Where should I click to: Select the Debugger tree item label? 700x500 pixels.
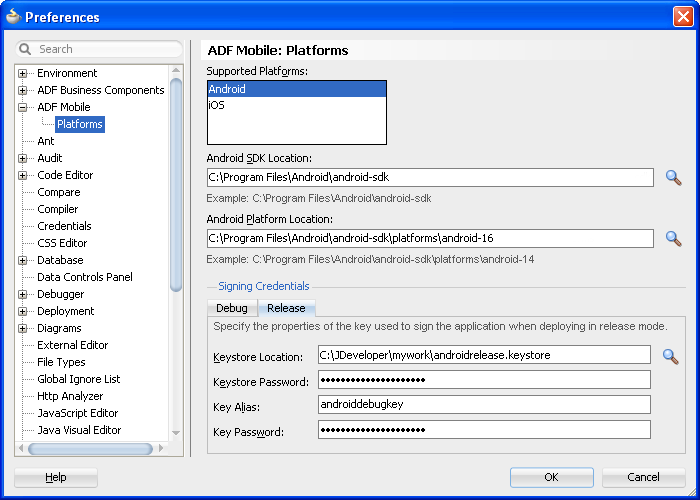click(x=61, y=294)
